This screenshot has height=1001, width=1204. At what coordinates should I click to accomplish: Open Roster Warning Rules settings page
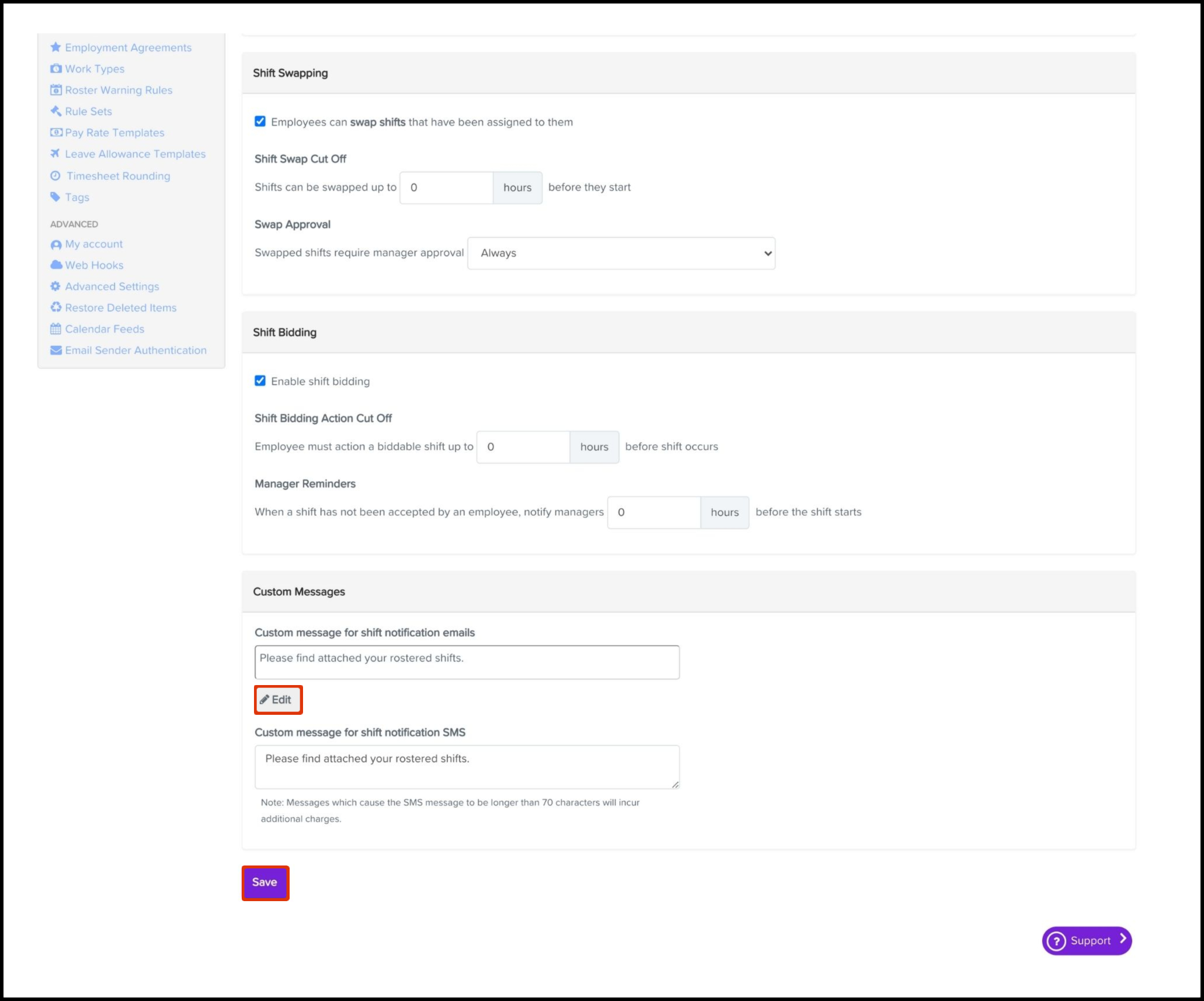click(x=118, y=90)
